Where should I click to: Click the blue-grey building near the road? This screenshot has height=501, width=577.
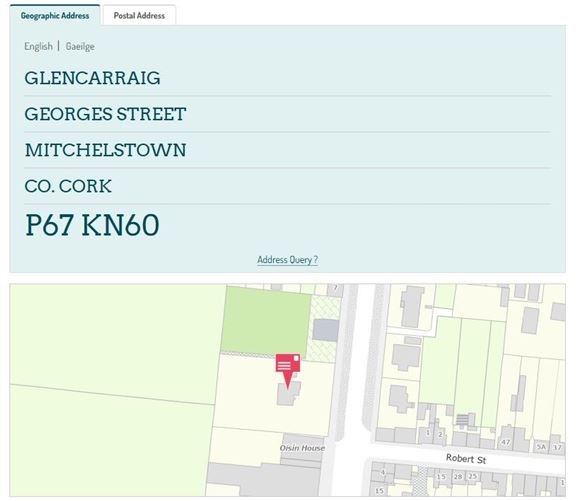click(326, 330)
